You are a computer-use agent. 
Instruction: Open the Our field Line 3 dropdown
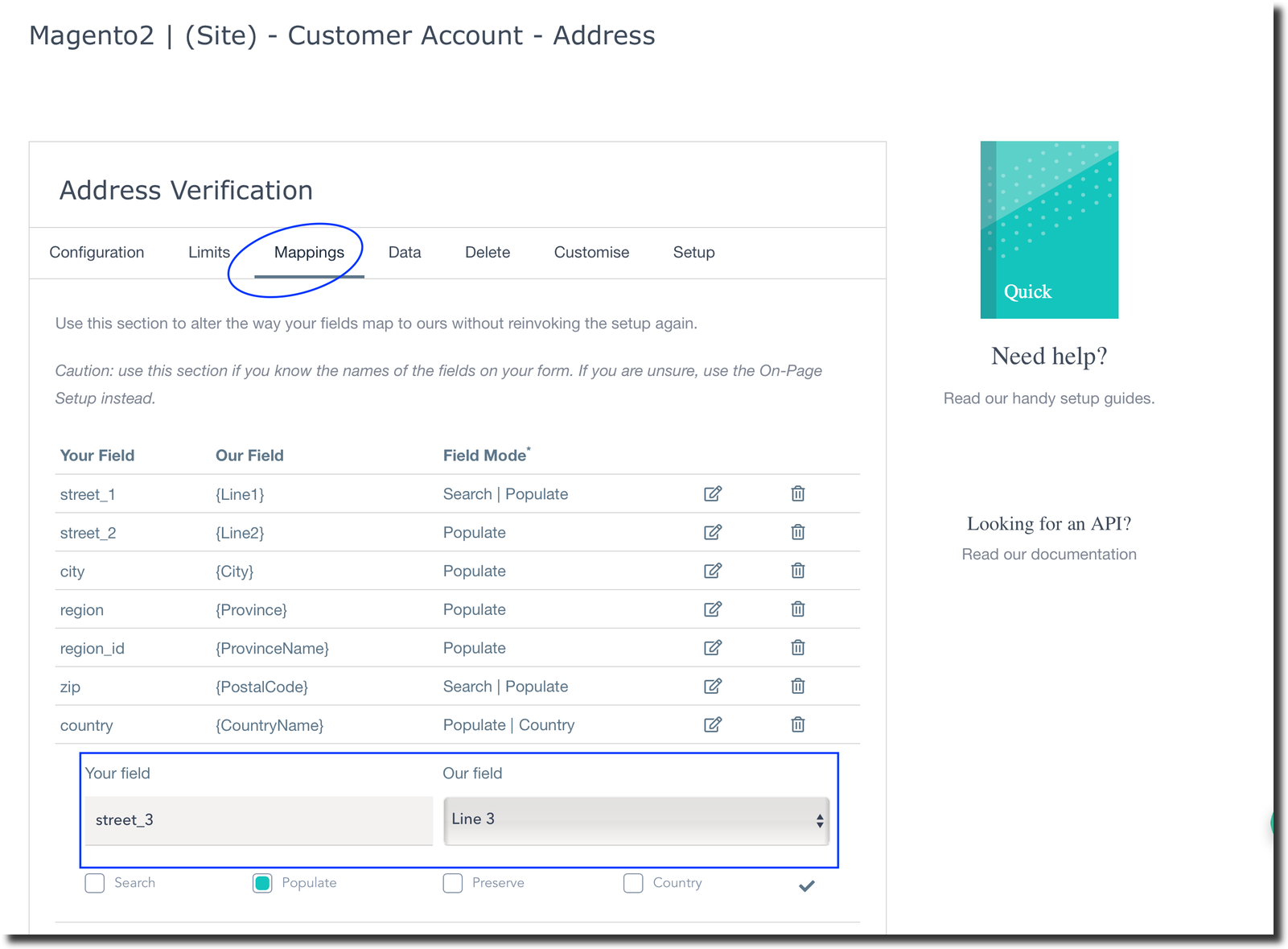click(x=636, y=820)
